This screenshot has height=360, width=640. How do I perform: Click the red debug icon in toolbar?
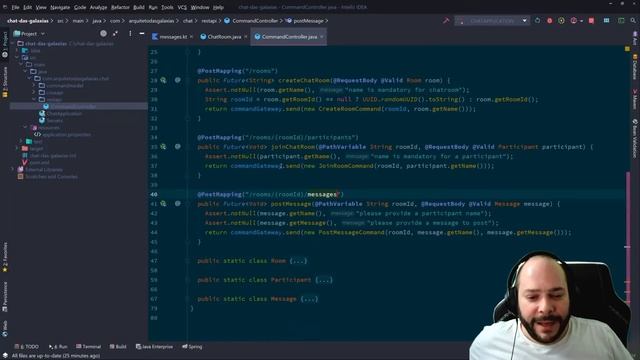549,20
